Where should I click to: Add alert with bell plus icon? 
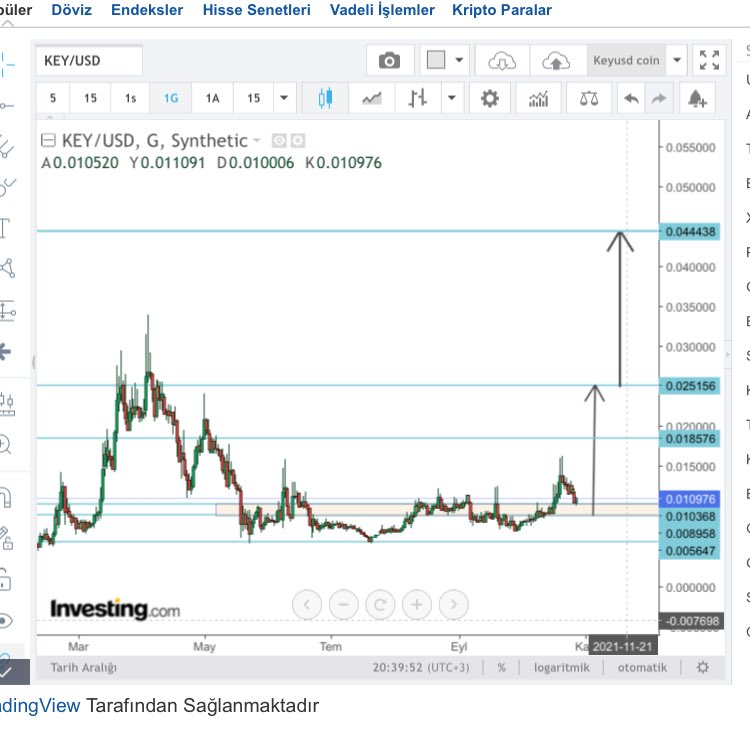697,99
